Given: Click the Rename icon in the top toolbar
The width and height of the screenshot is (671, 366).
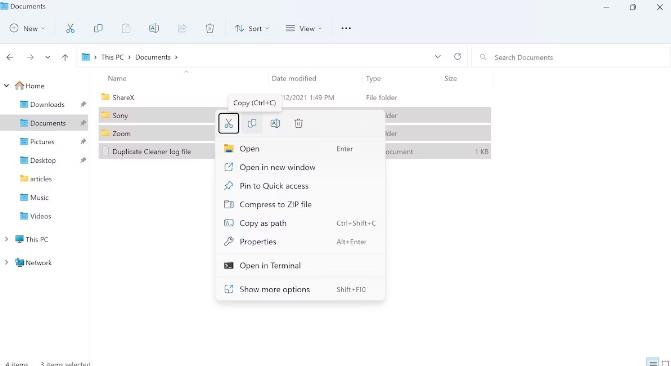Looking at the screenshot, I should tap(154, 29).
